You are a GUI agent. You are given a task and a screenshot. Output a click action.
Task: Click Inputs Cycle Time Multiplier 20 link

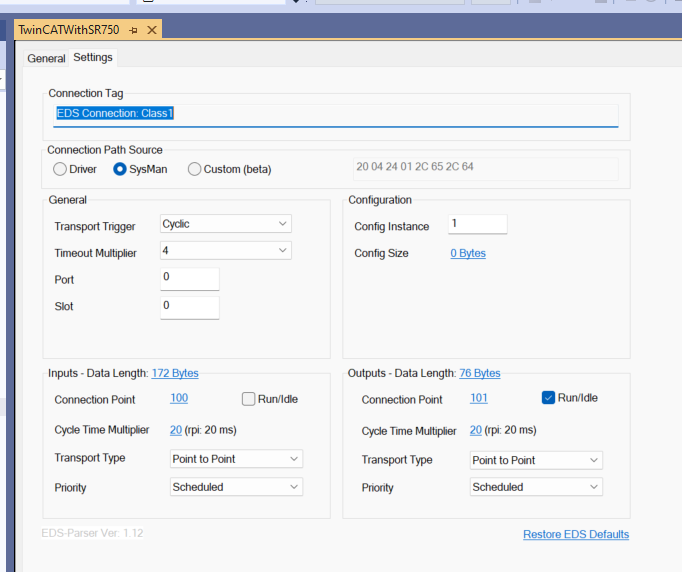(x=176, y=430)
